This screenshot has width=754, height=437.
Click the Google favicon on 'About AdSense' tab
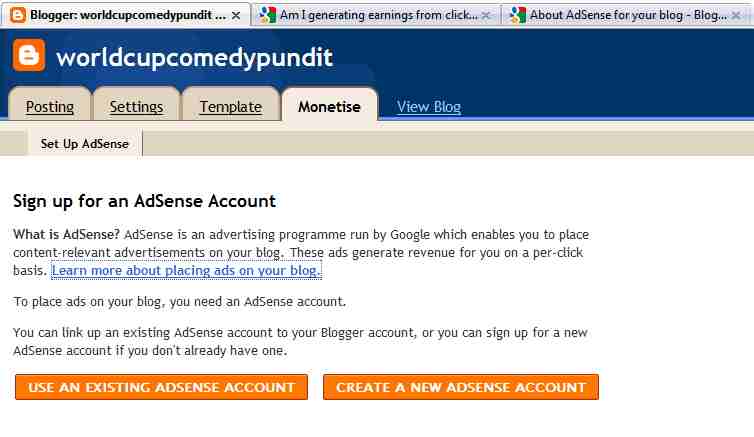(517, 15)
